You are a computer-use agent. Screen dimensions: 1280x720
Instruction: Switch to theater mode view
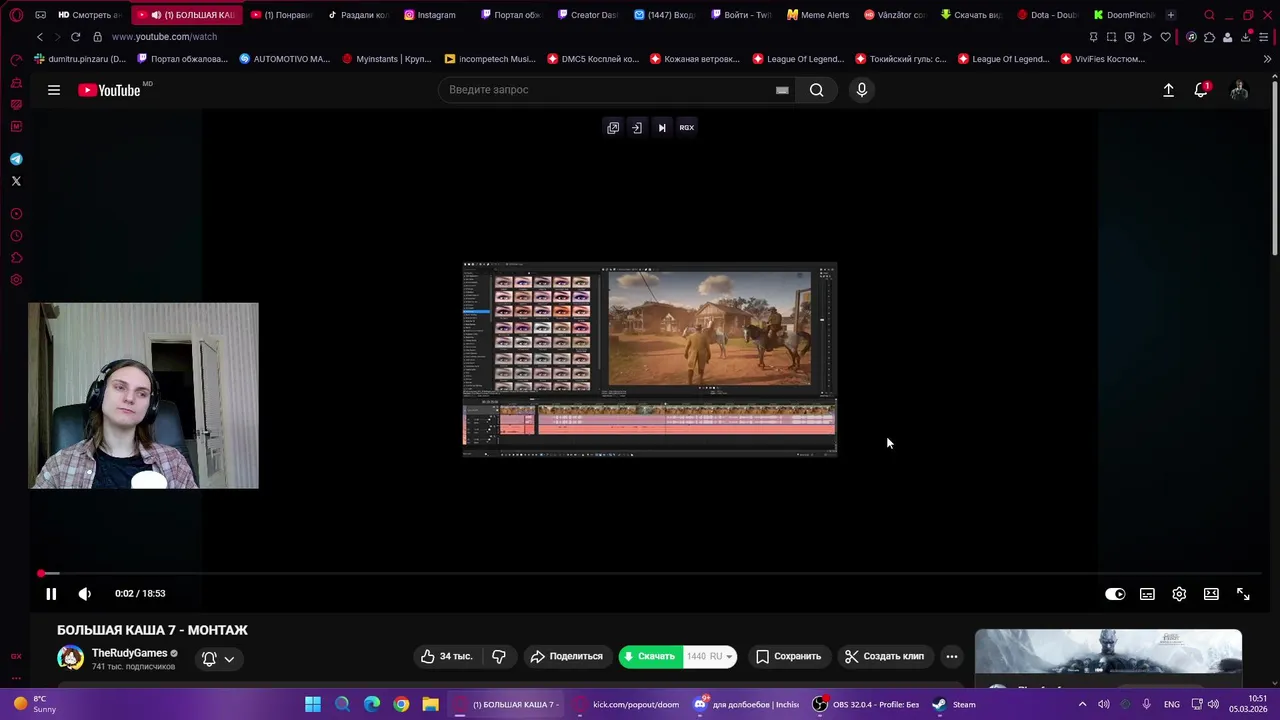click(x=1211, y=594)
